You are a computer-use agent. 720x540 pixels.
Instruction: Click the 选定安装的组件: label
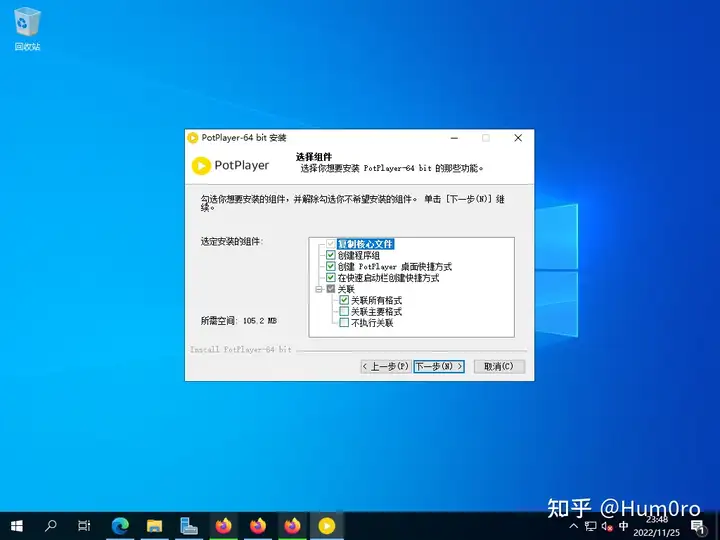click(x=232, y=242)
